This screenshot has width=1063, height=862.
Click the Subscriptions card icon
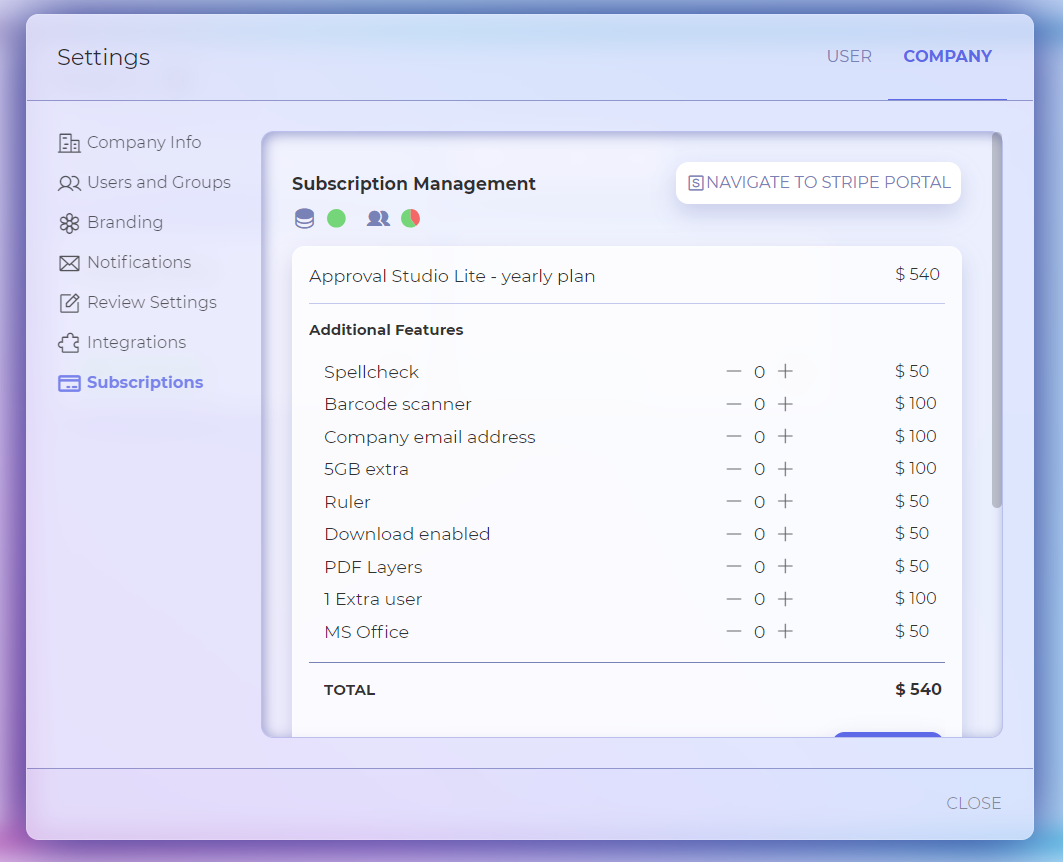[x=68, y=383]
